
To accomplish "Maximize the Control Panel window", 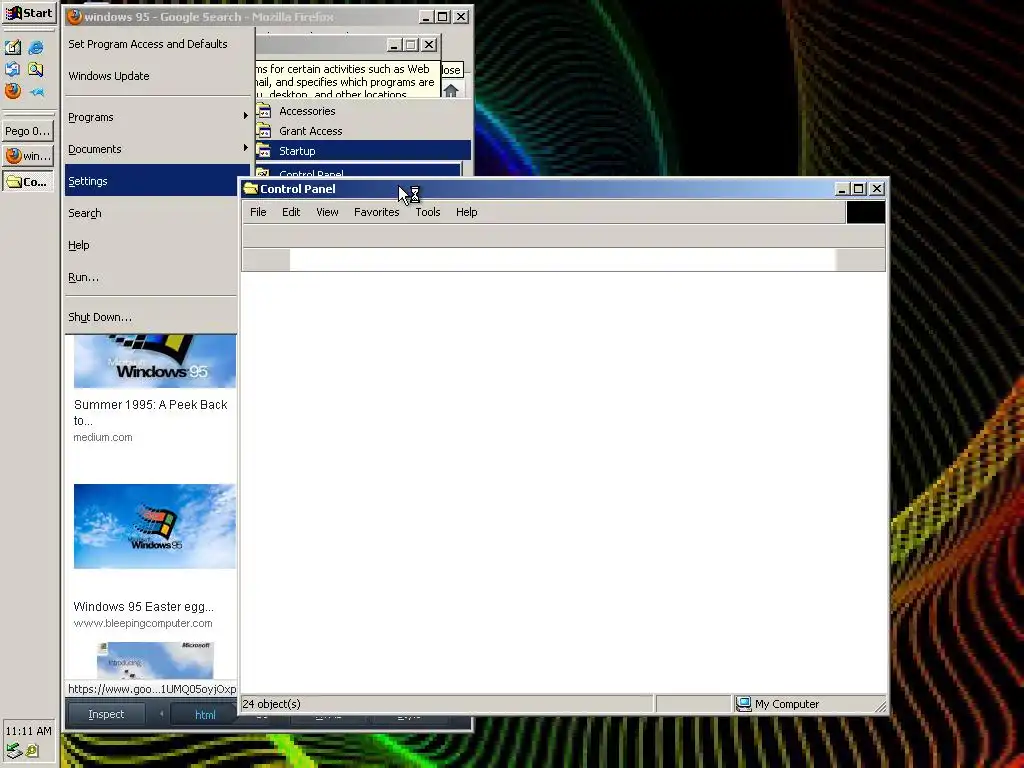I will pos(859,189).
